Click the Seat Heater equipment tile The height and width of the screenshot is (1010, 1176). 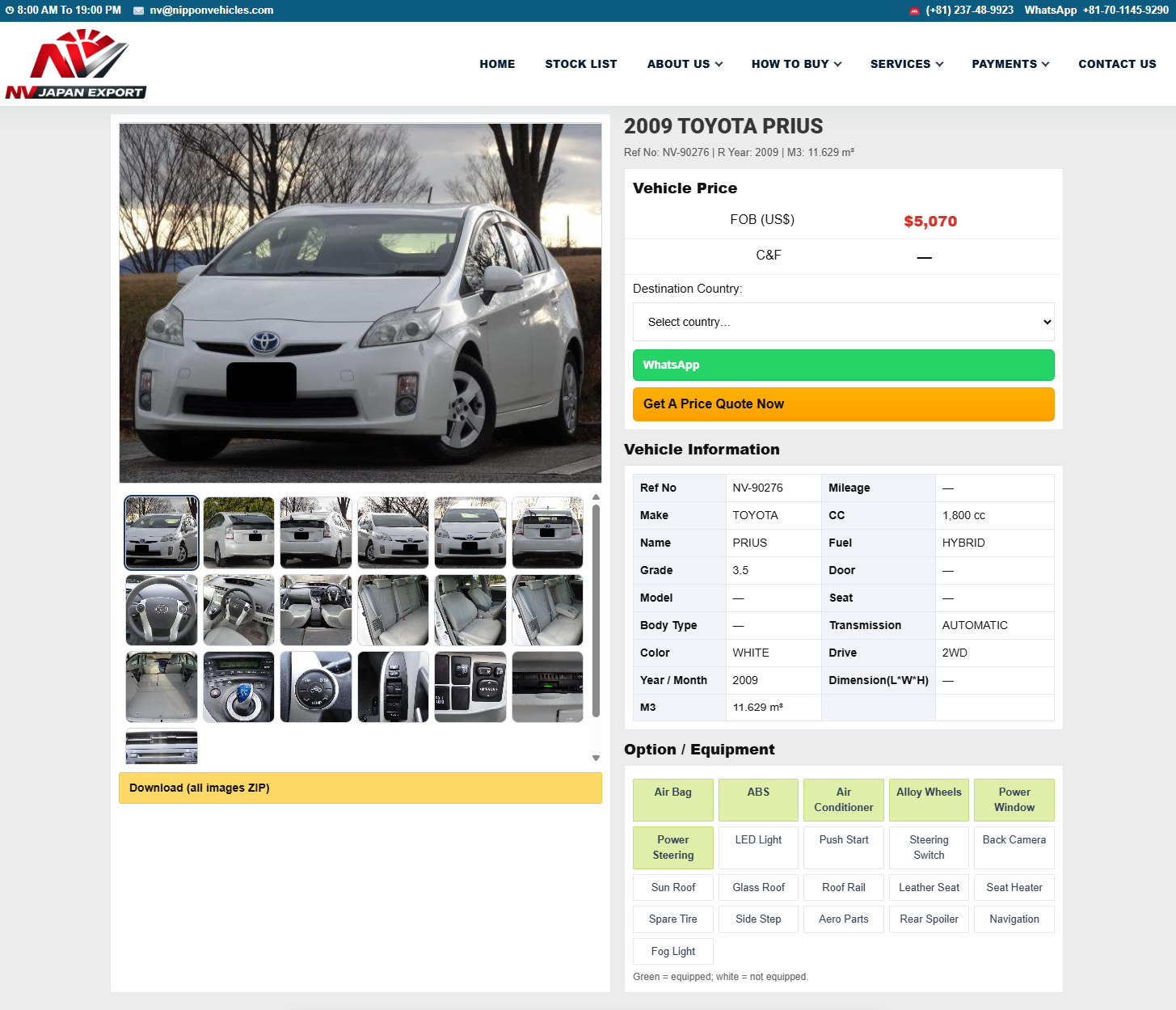coord(1014,888)
